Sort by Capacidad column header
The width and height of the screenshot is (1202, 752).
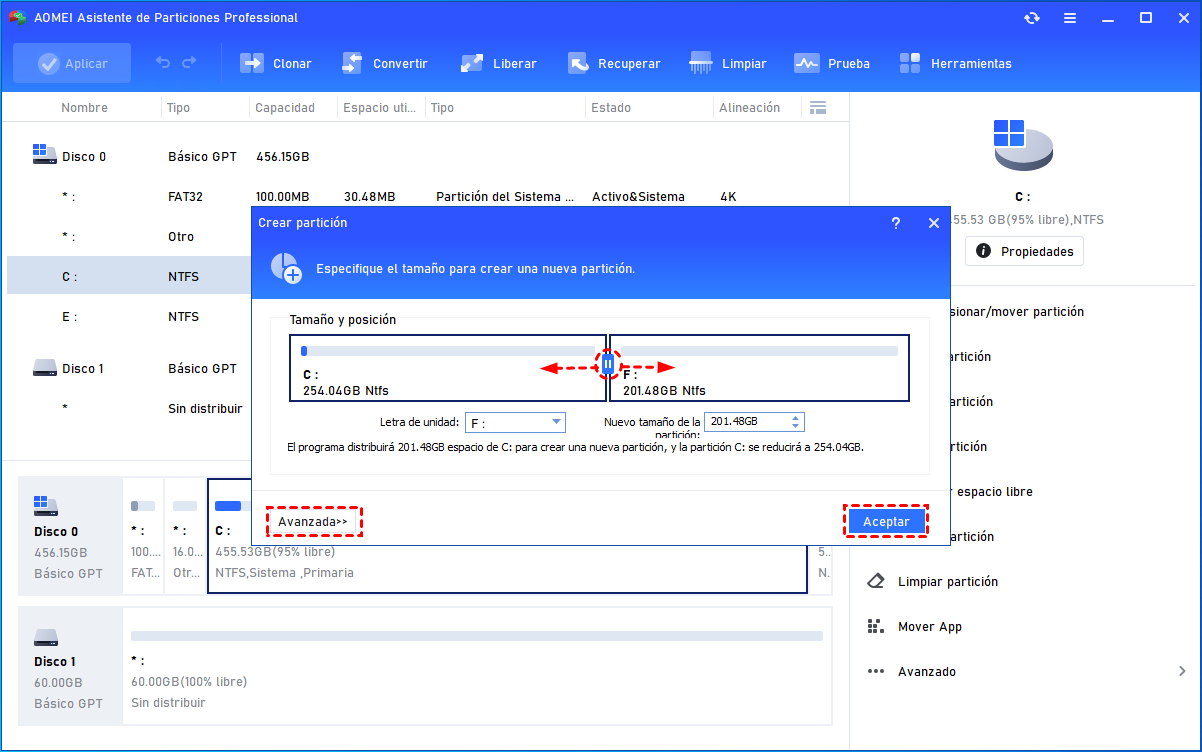click(284, 107)
